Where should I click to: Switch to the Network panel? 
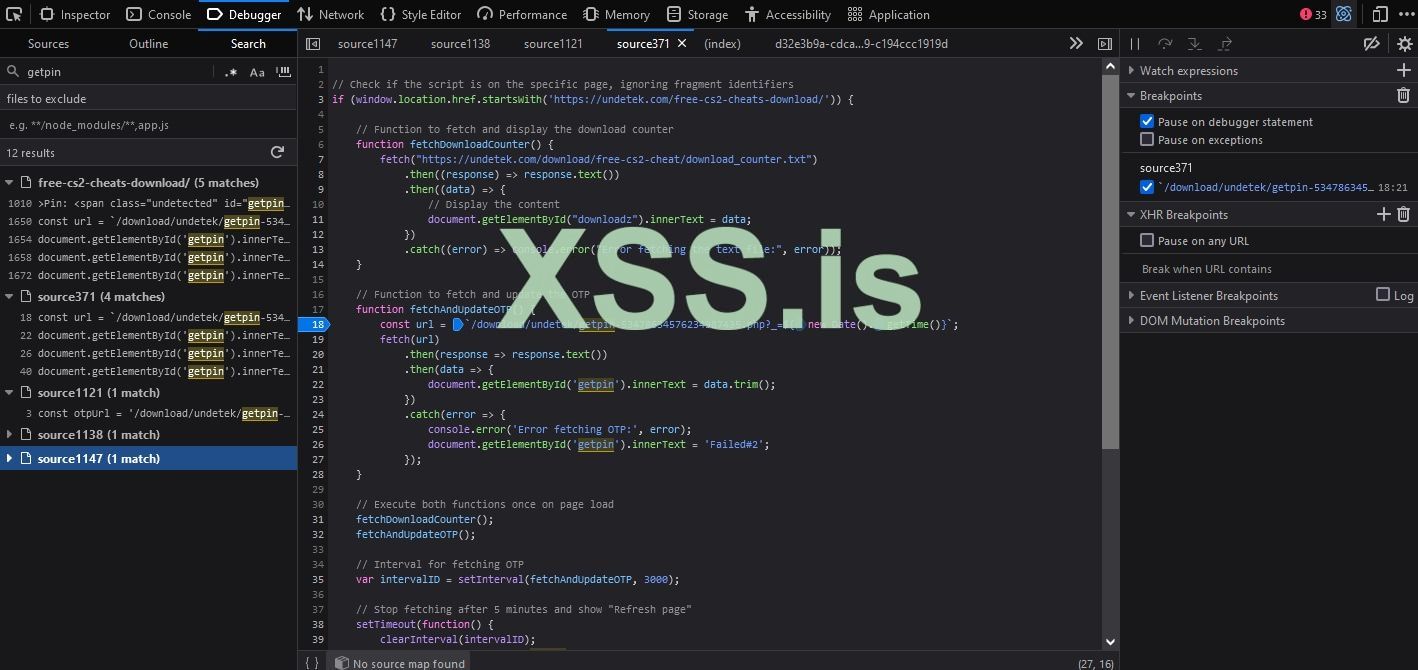(x=331, y=14)
